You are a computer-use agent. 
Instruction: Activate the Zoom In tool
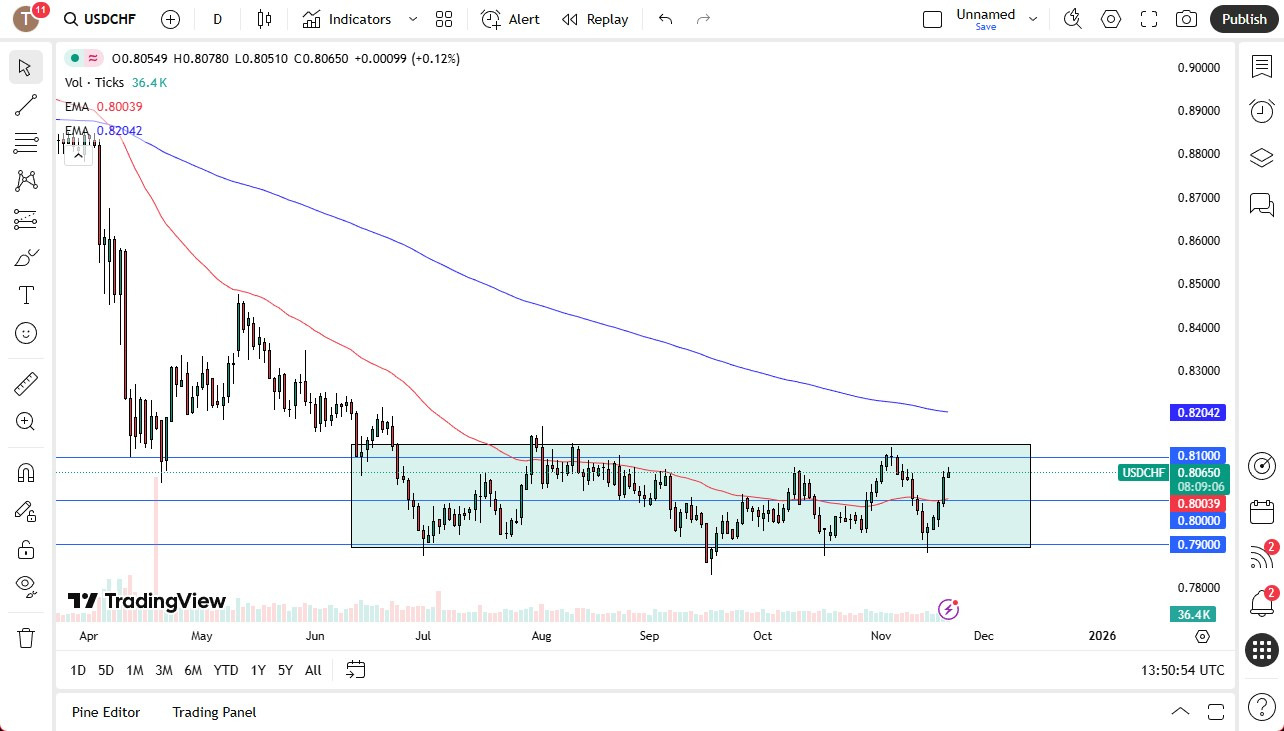(26, 421)
